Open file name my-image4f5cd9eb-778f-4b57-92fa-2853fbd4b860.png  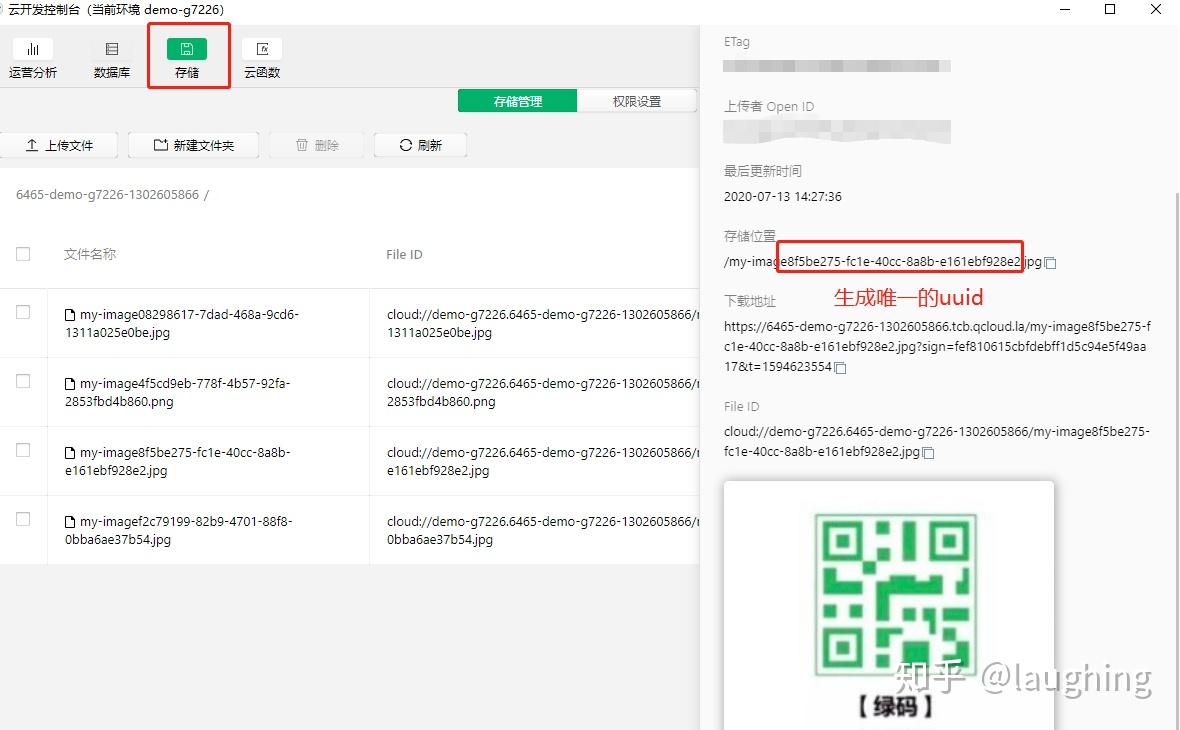click(178, 392)
